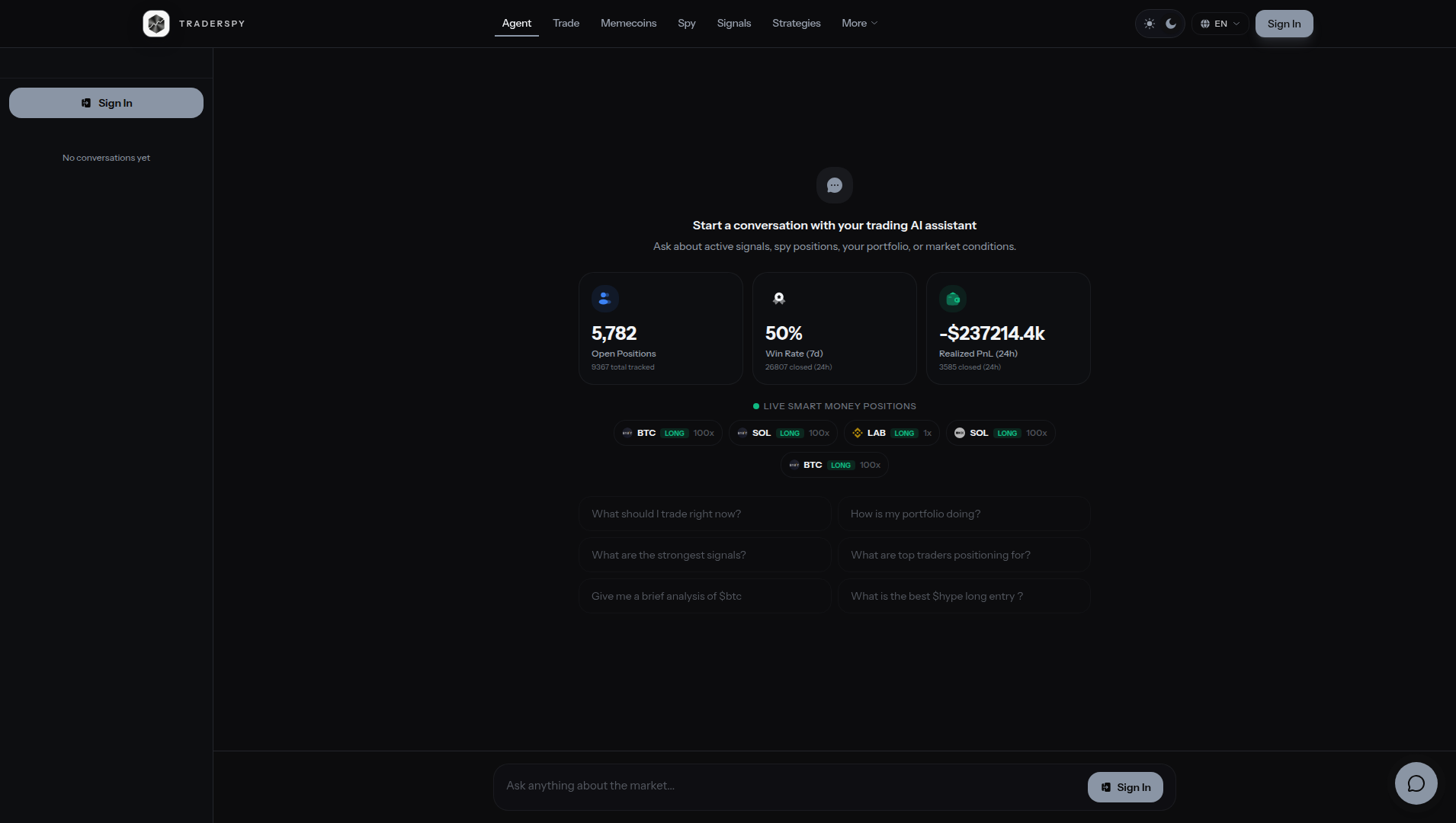
Task: Ask 'What are the strongest signals?'
Action: click(x=705, y=555)
